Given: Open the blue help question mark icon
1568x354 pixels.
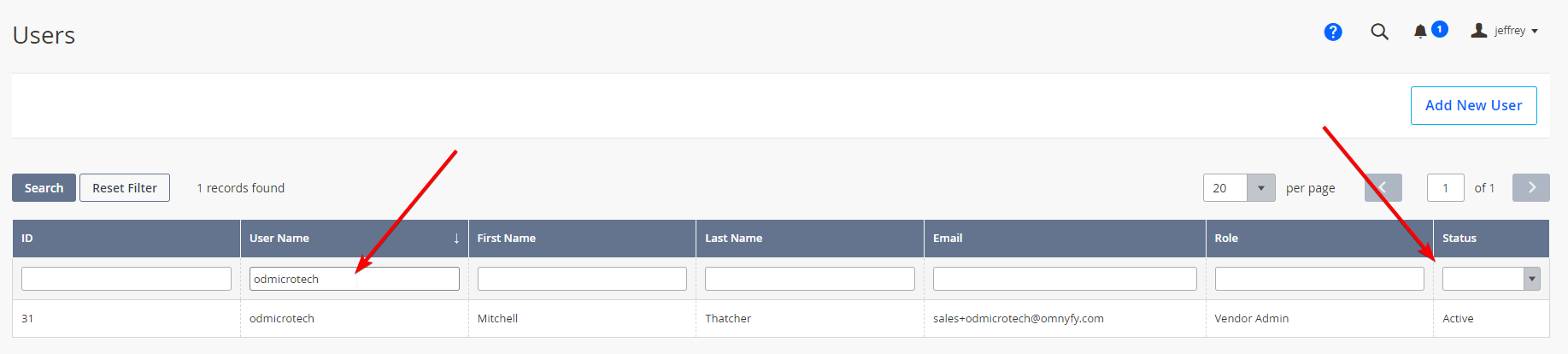Looking at the screenshot, I should click(1332, 32).
